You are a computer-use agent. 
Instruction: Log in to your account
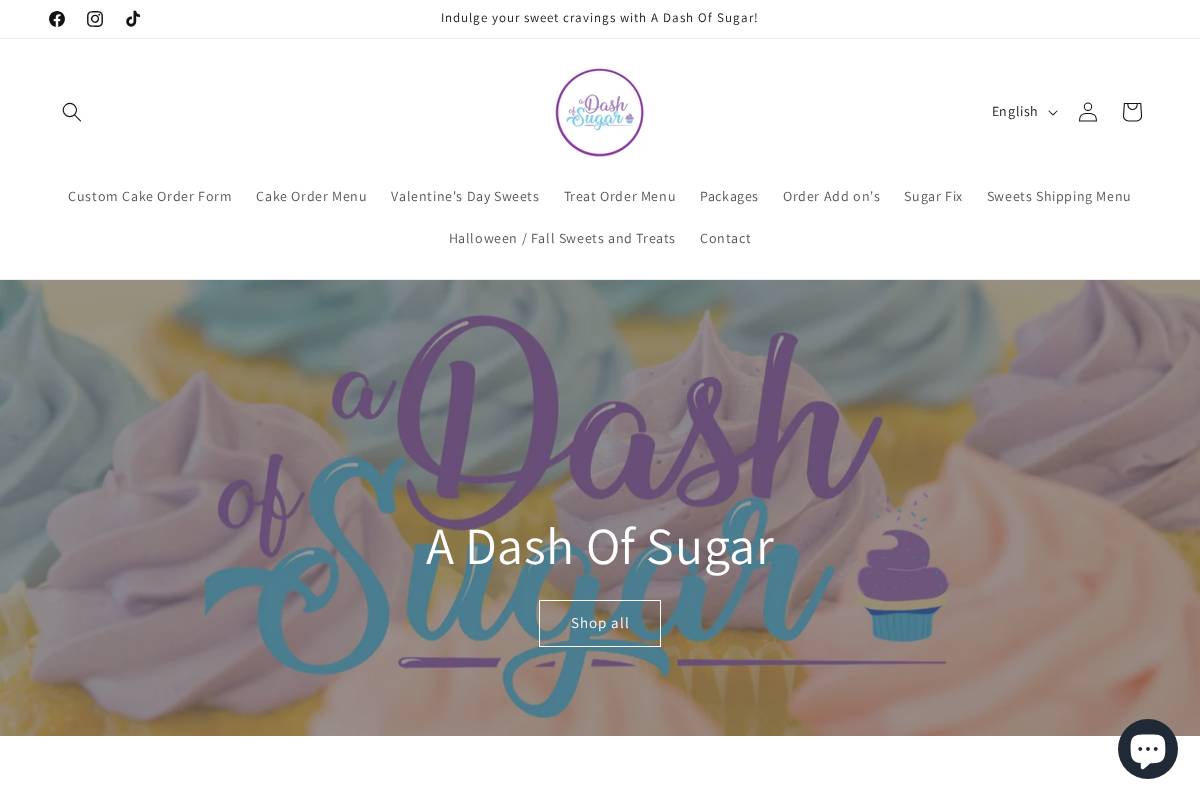pyautogui.click(x=1087, y=112)
